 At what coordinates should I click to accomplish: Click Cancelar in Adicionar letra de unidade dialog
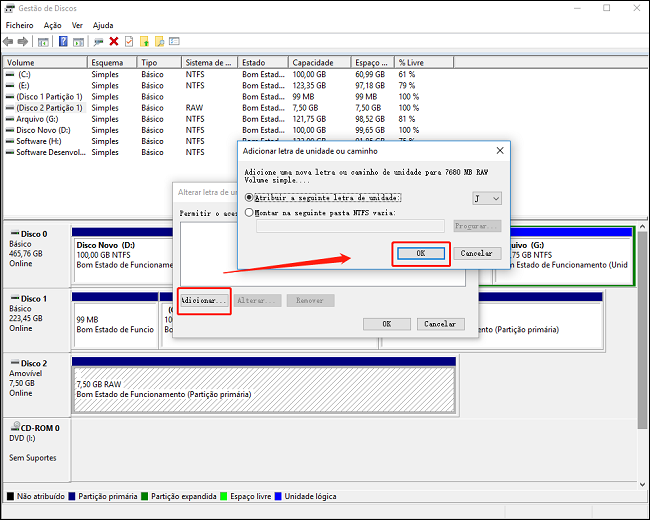point(477,253)
